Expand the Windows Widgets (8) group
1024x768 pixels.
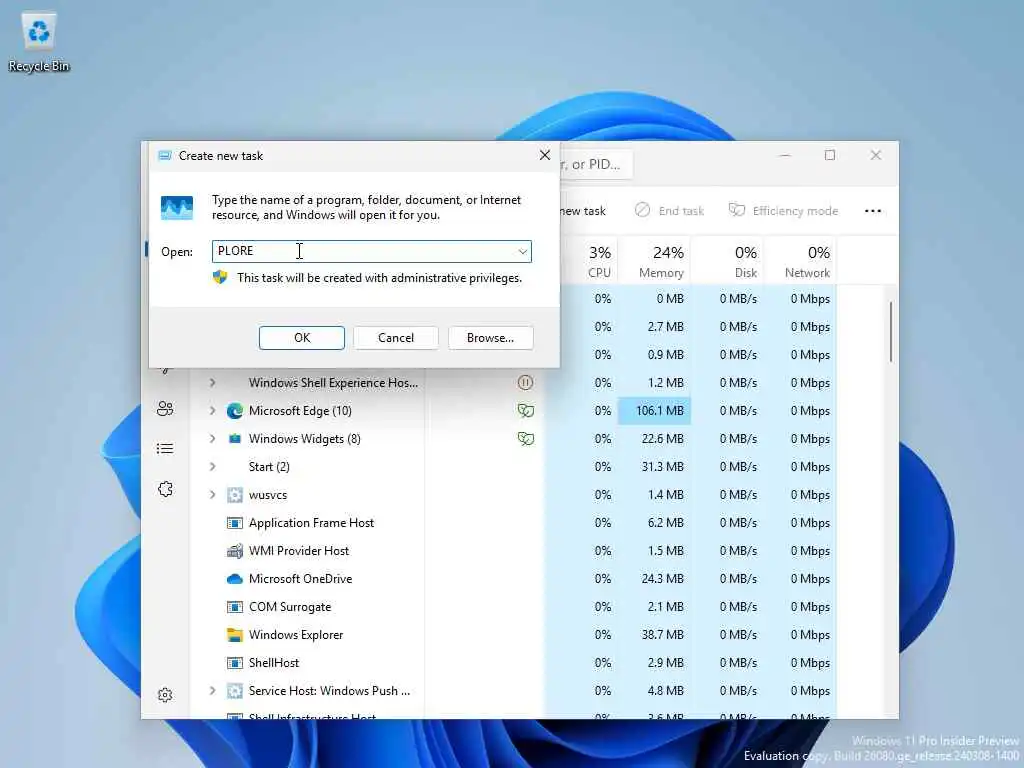212,439
